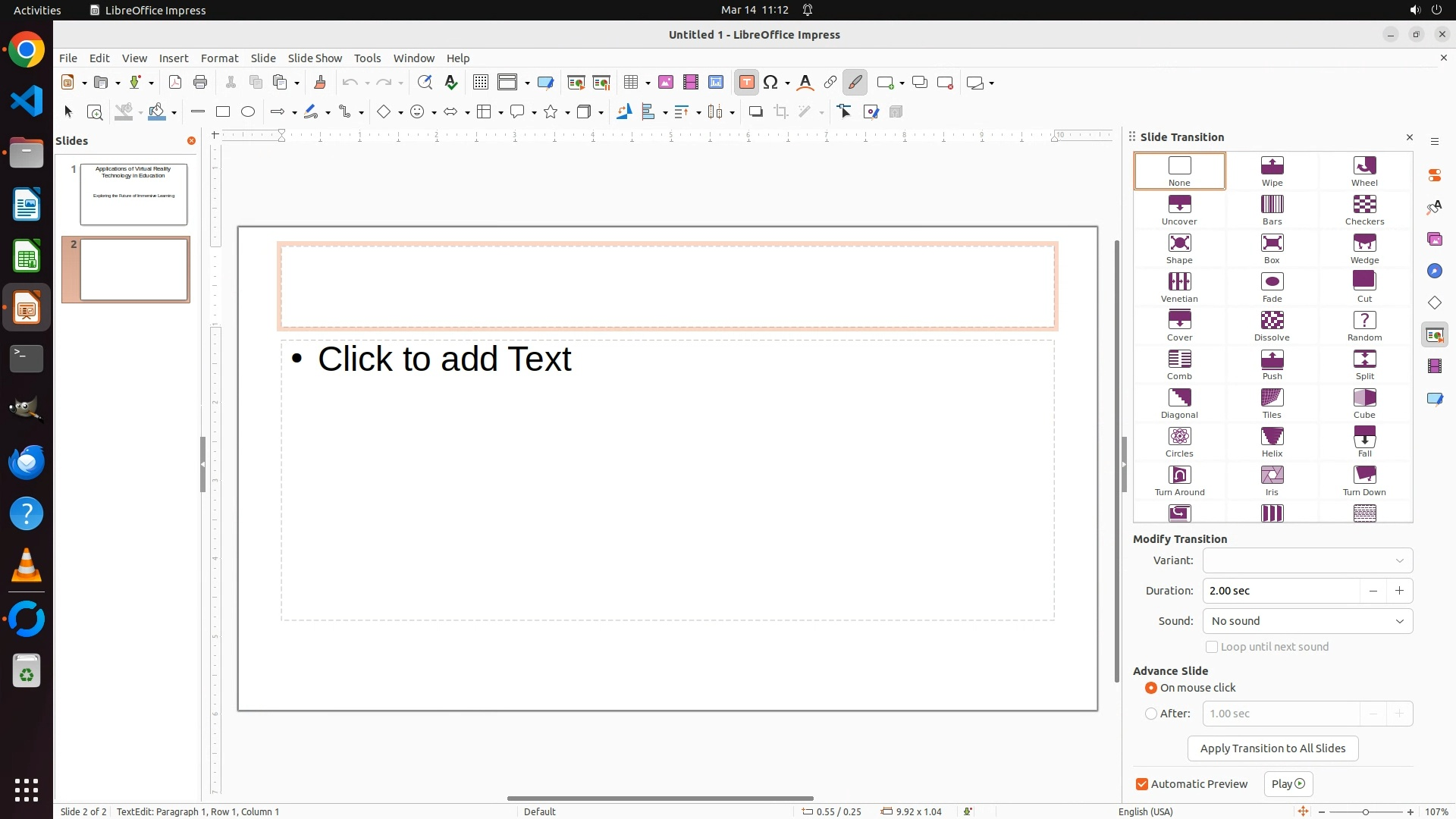The width and height of the screenshot is (1456, 819).
Task: Select the slide 1 thumbnail
Action: tap(133, 194)
